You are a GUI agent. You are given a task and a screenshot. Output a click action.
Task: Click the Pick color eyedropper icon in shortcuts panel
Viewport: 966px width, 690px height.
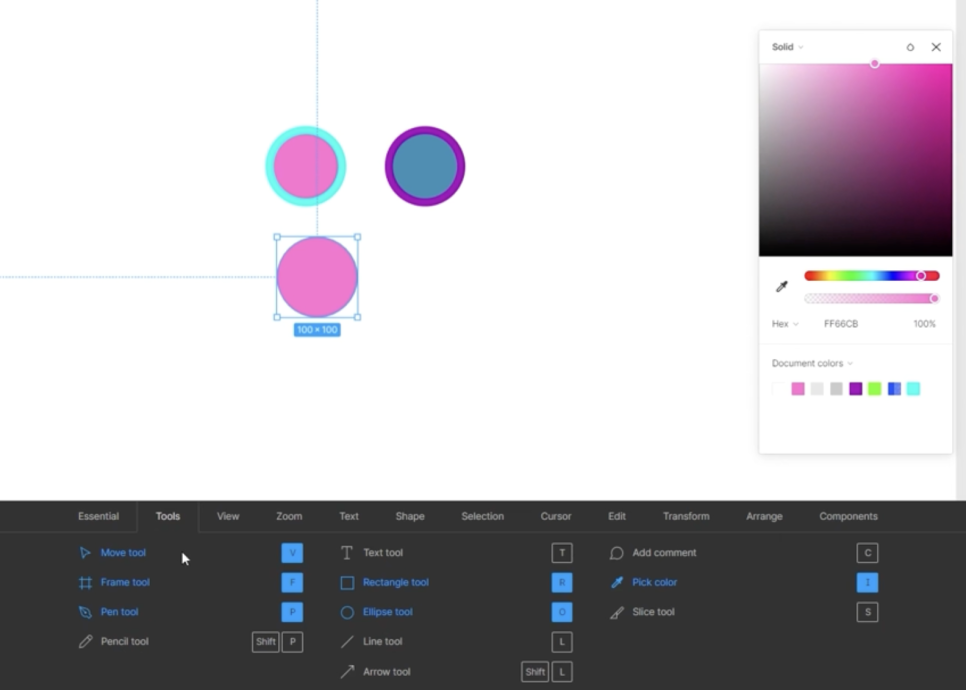[x=617, y=582]
